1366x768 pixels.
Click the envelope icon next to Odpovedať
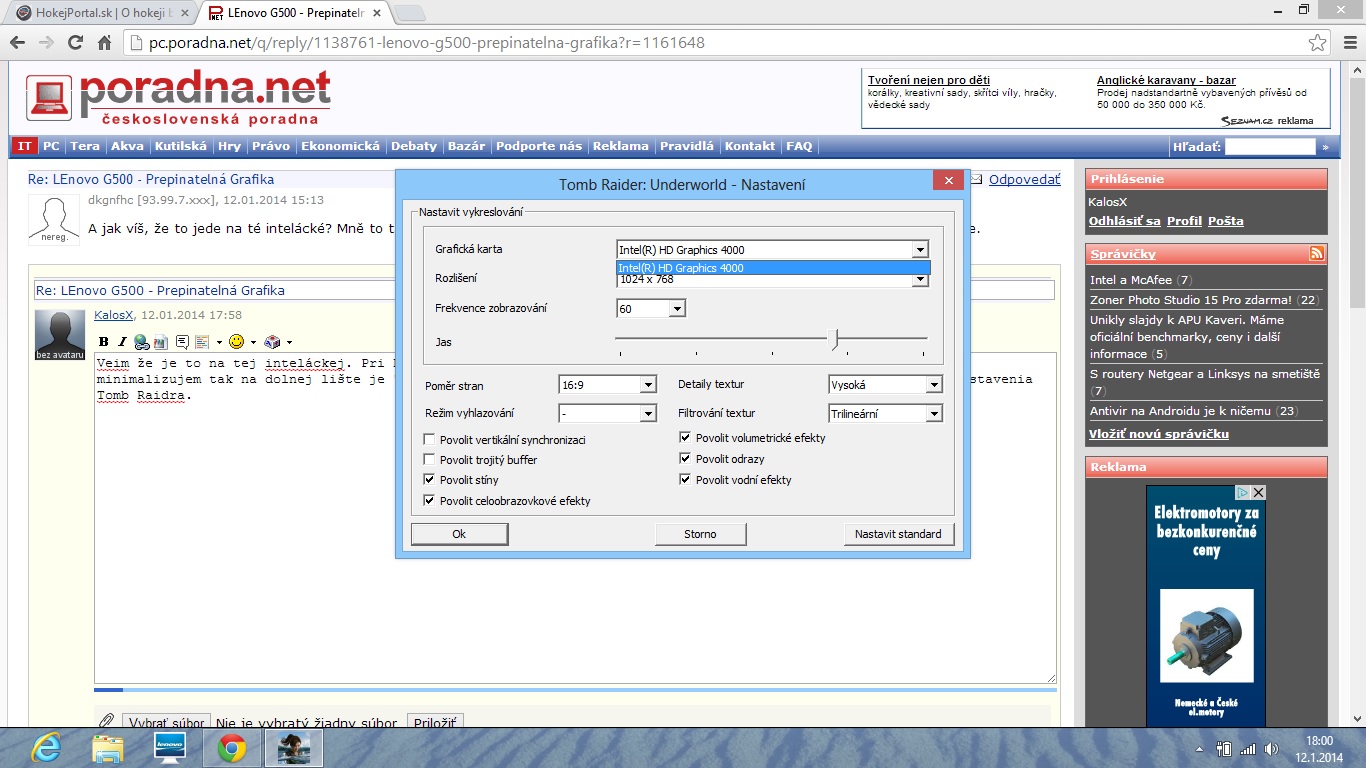click(978, 179)
